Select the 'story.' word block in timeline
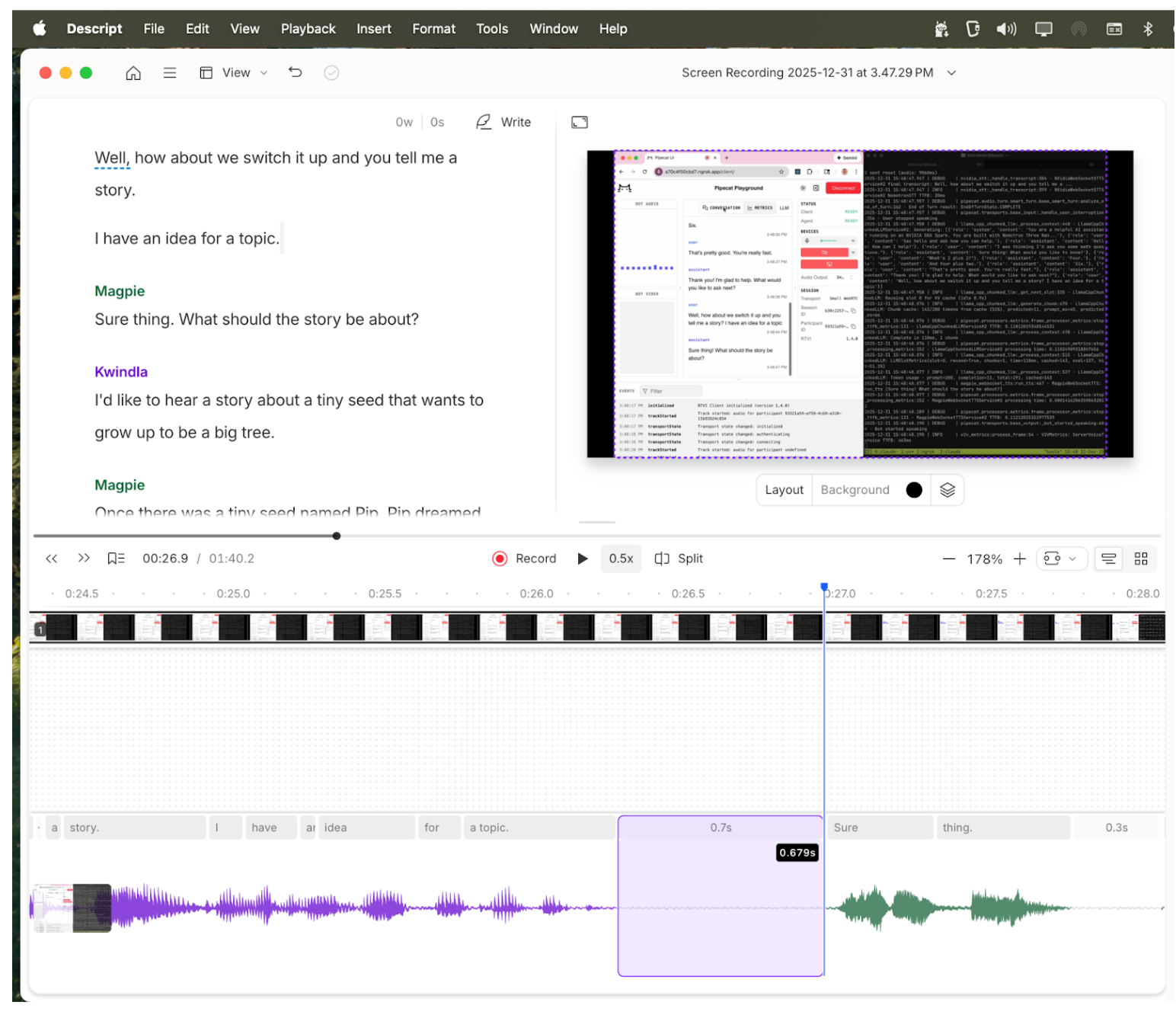The width and height of the screenshot is (1176, 1018). (135, 828)
